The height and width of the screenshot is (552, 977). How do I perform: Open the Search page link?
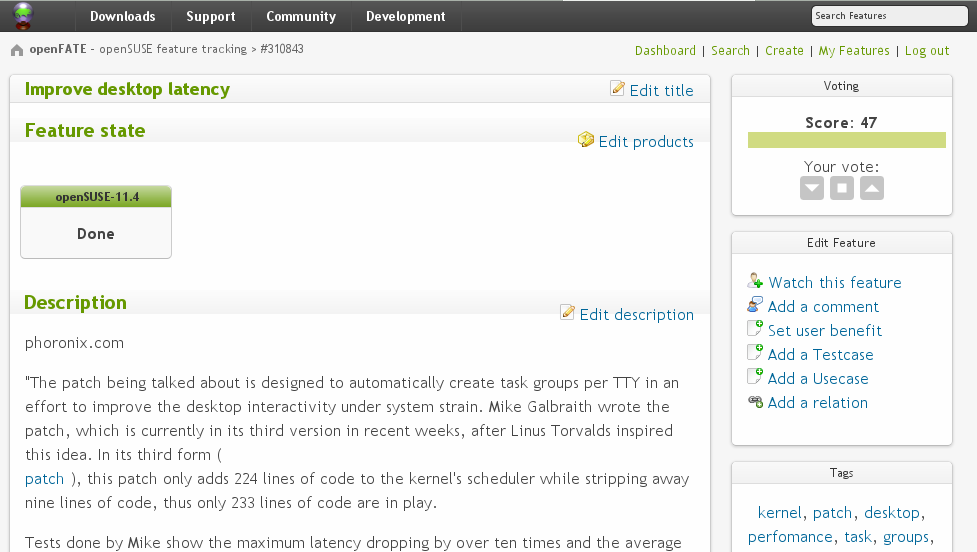coord(730,50)
